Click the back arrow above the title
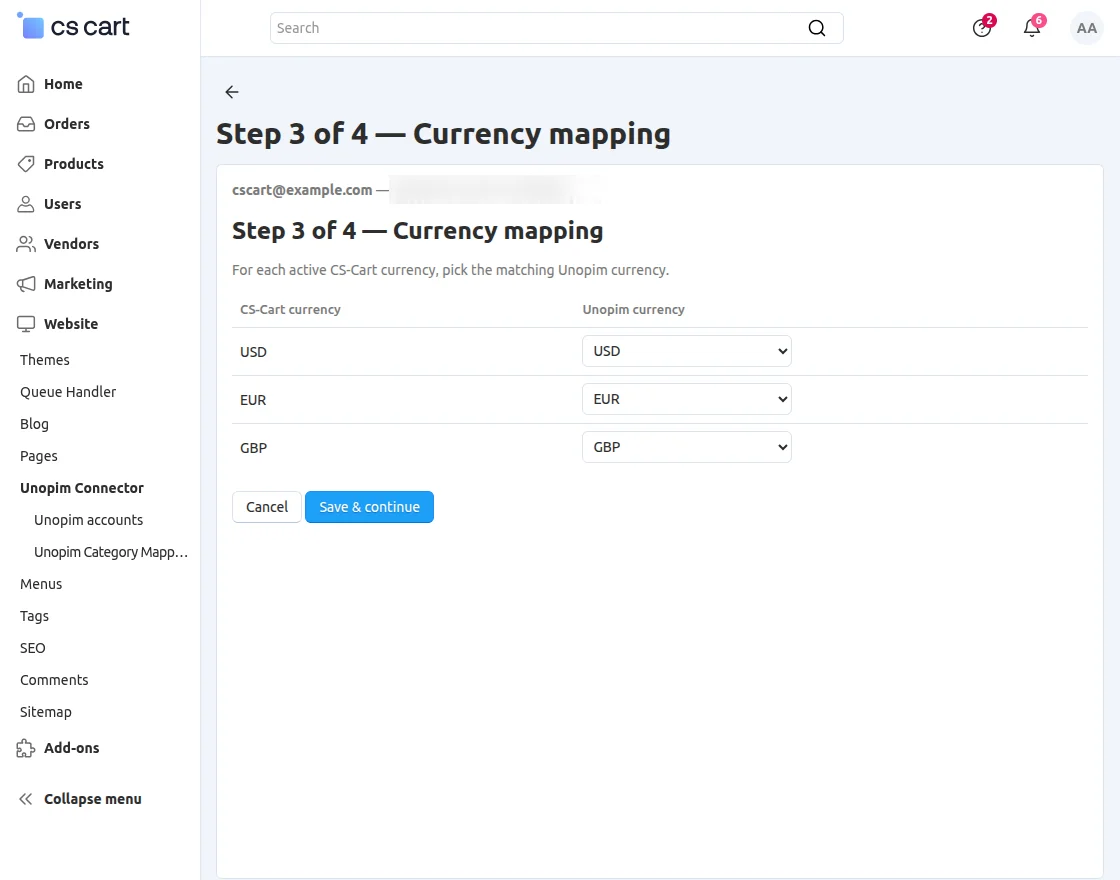This screenshot has width=1120, height=880. pos(231,91)
